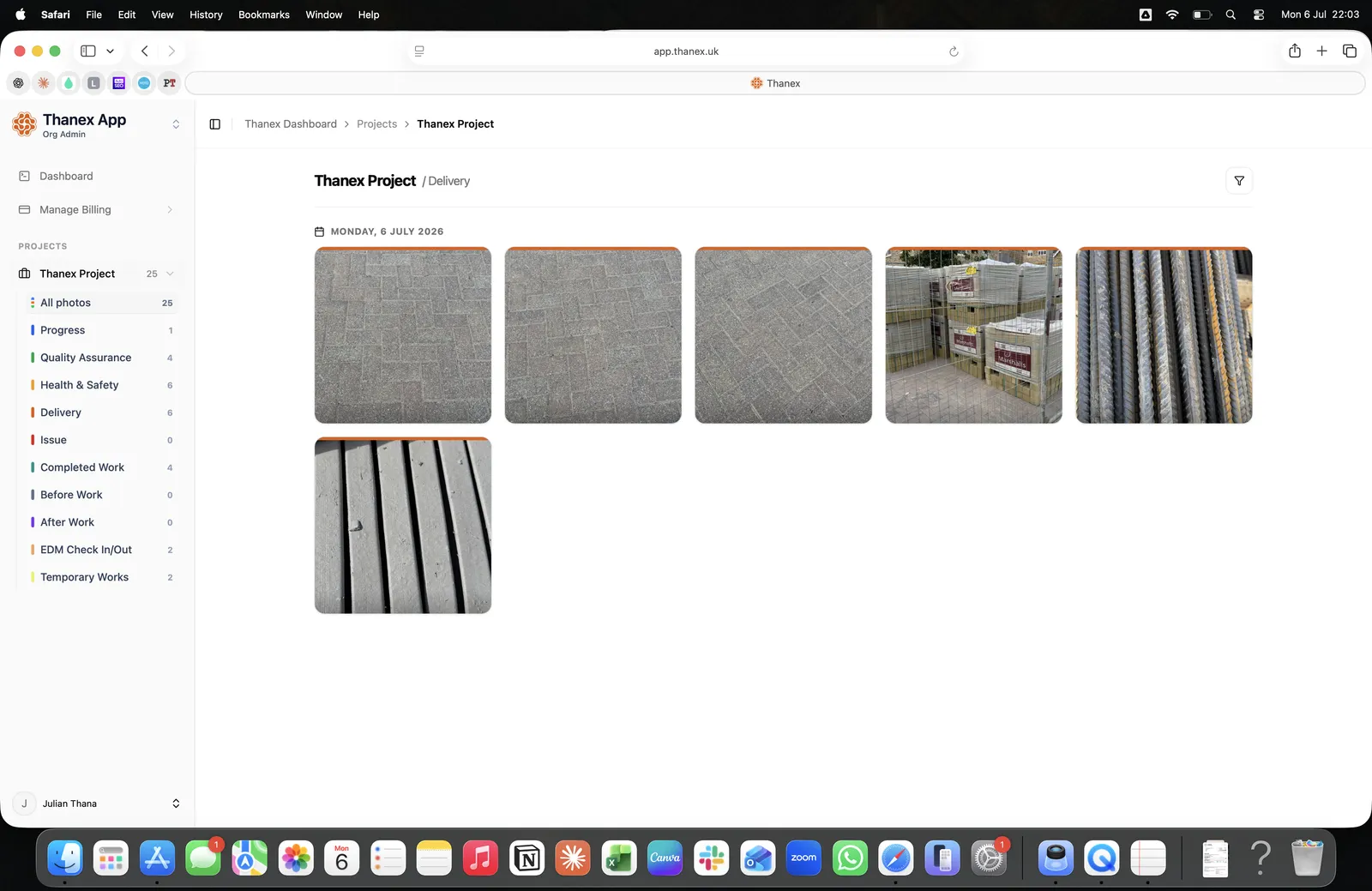1372x891 pixels.
Task: Open the teal droplet pinned tab
Action: (69, 83)
